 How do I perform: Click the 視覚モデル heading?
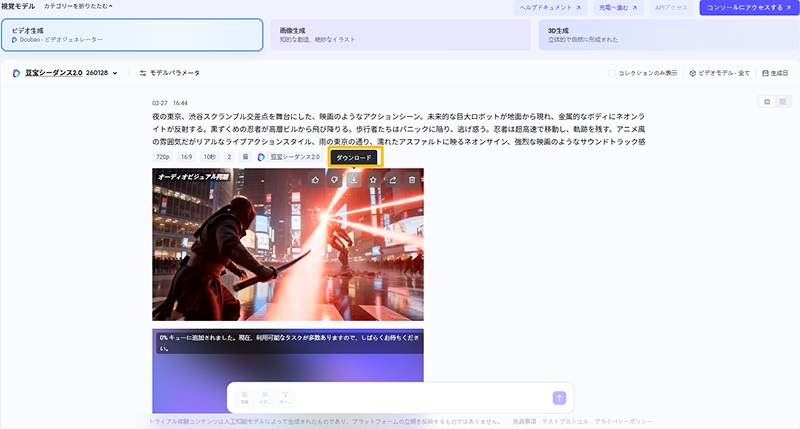tap(18, 7)
